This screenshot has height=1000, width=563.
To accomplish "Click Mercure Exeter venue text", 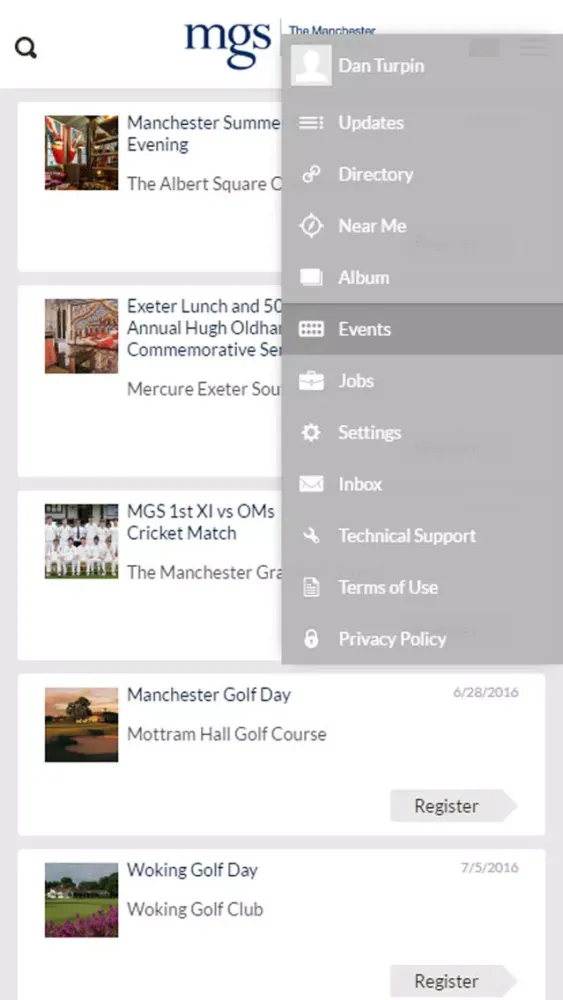I will (204, 389).
